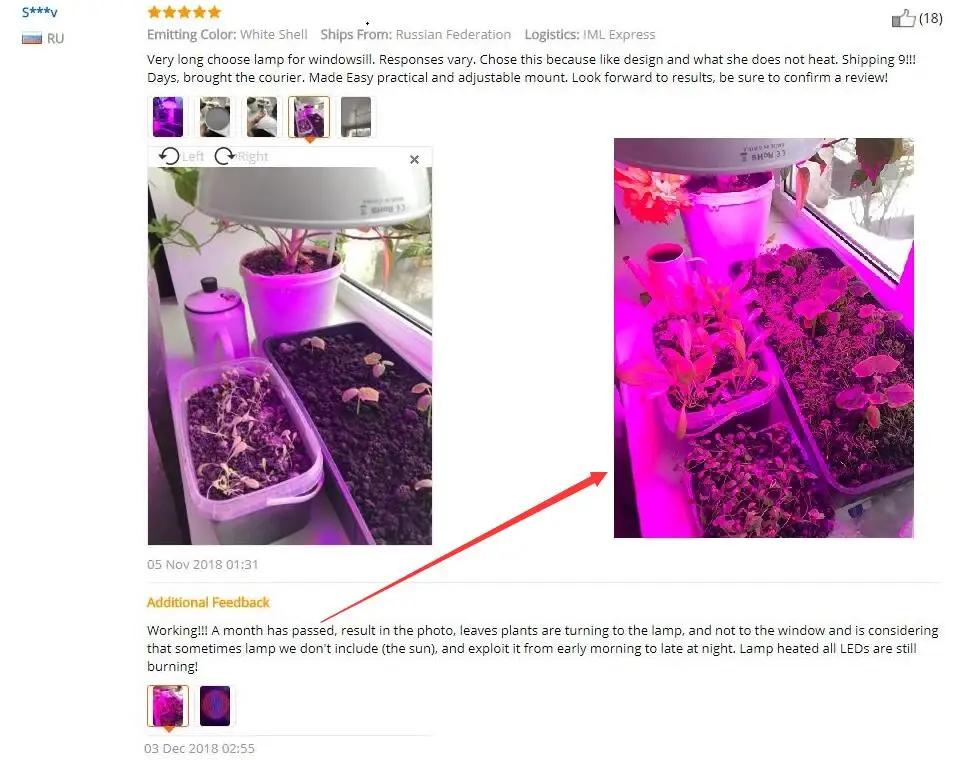Close the enlarged photo viewer
The width and height of the screenshot is (968, 760).
tap(414, 159)
